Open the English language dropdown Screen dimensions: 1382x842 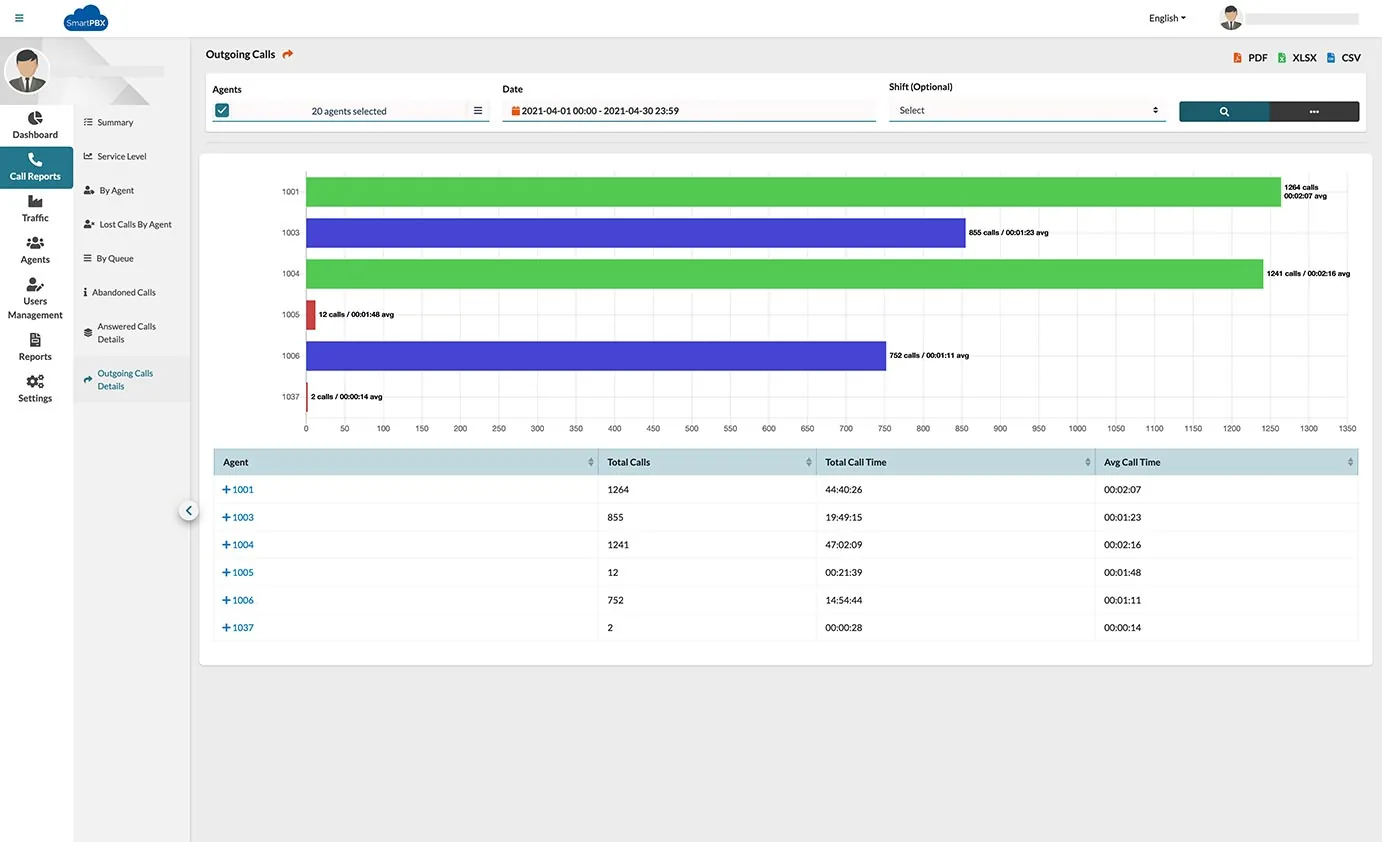1167,18
